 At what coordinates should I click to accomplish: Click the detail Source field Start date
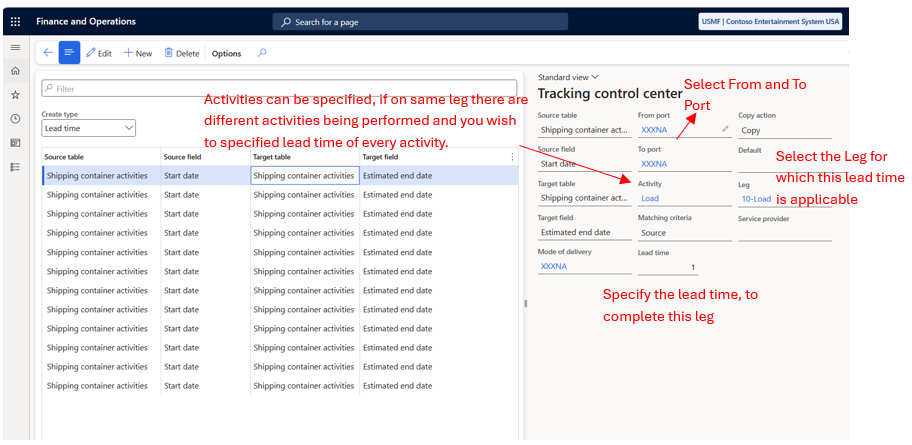tap(584, 164)
